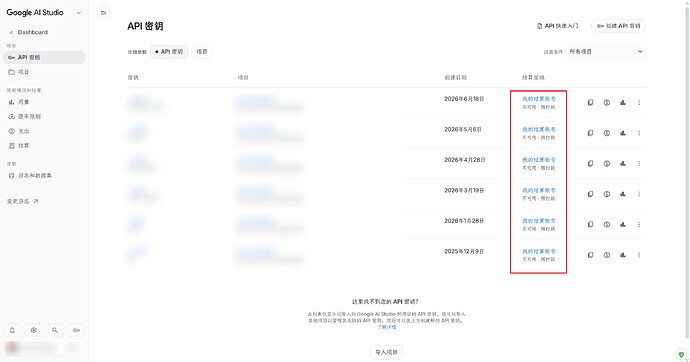The height and width of the screenshot is (362, 690).
Task: Open billing icon for 2026年6月18日 key
Action: pyautogui.click(x=606, y=102)
